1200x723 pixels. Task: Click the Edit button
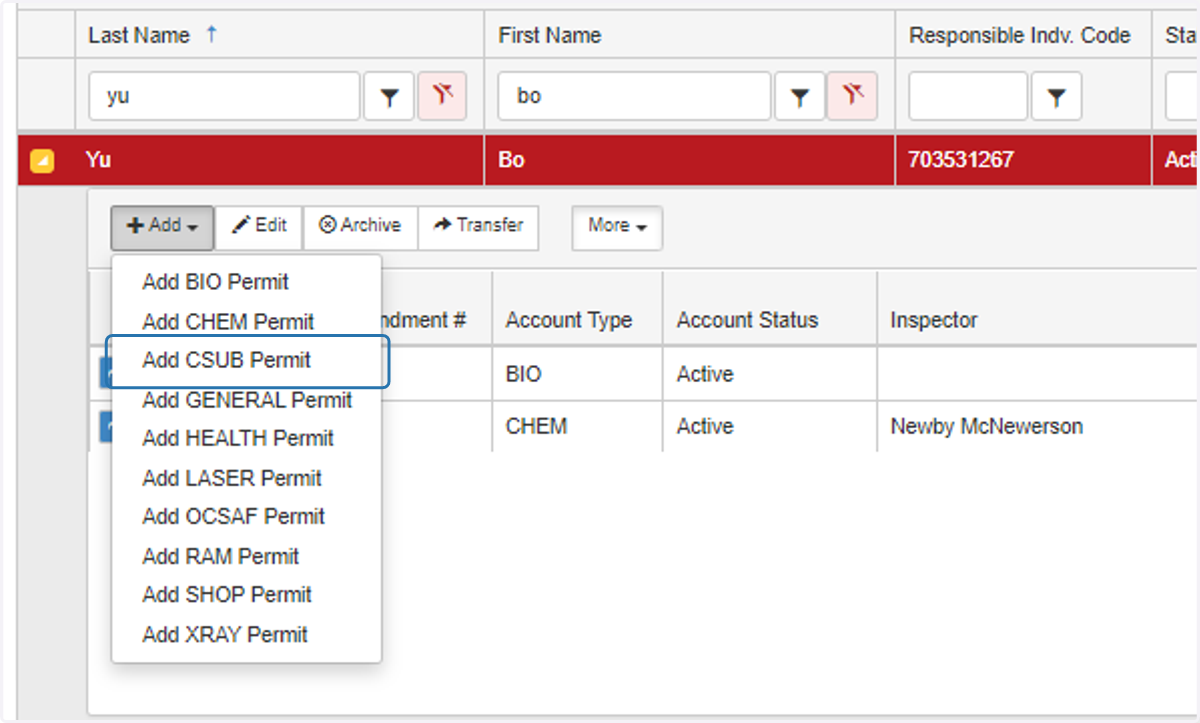(x=259, y=227)
